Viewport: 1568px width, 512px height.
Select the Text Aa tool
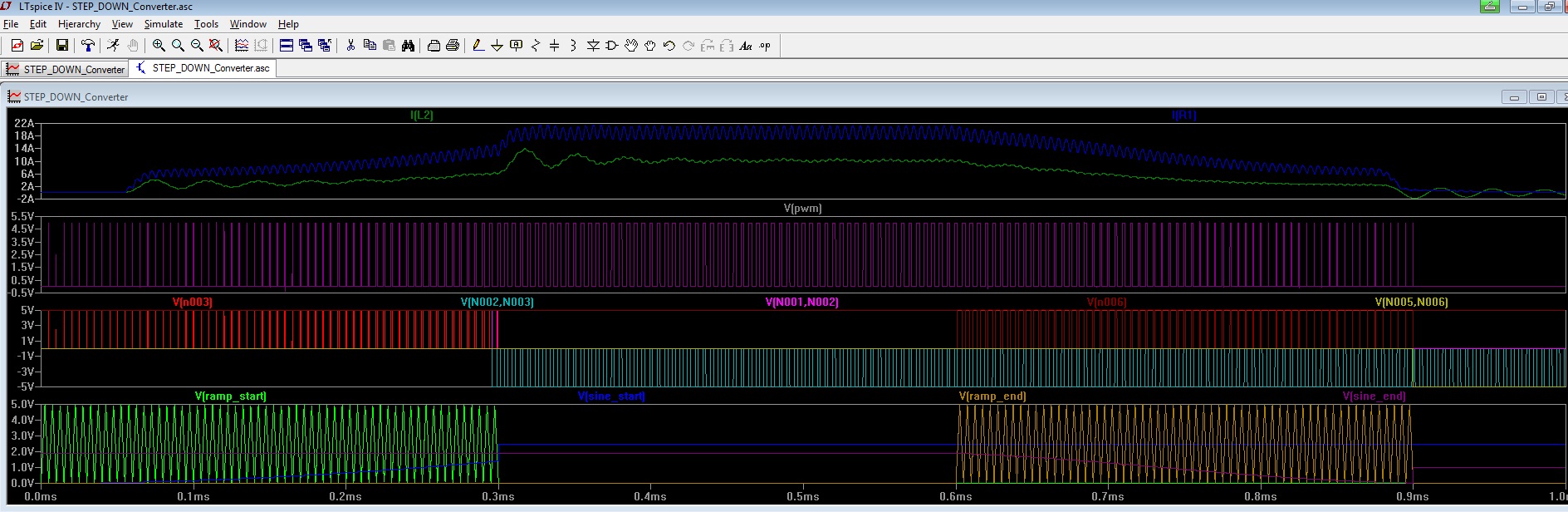pyautogui.click(x=746, y=46)
